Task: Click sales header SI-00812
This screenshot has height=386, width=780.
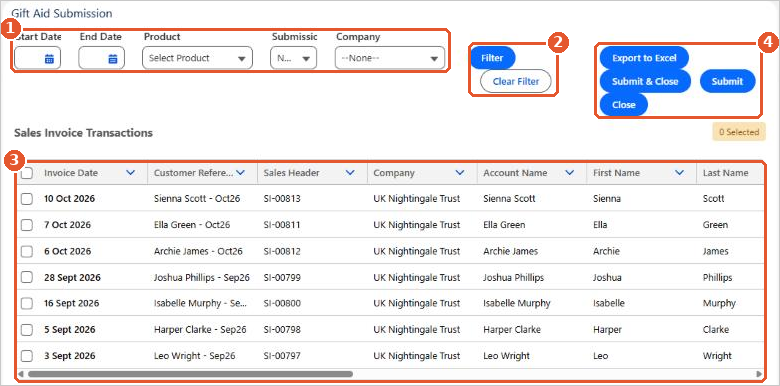Action: coord(282,251)
